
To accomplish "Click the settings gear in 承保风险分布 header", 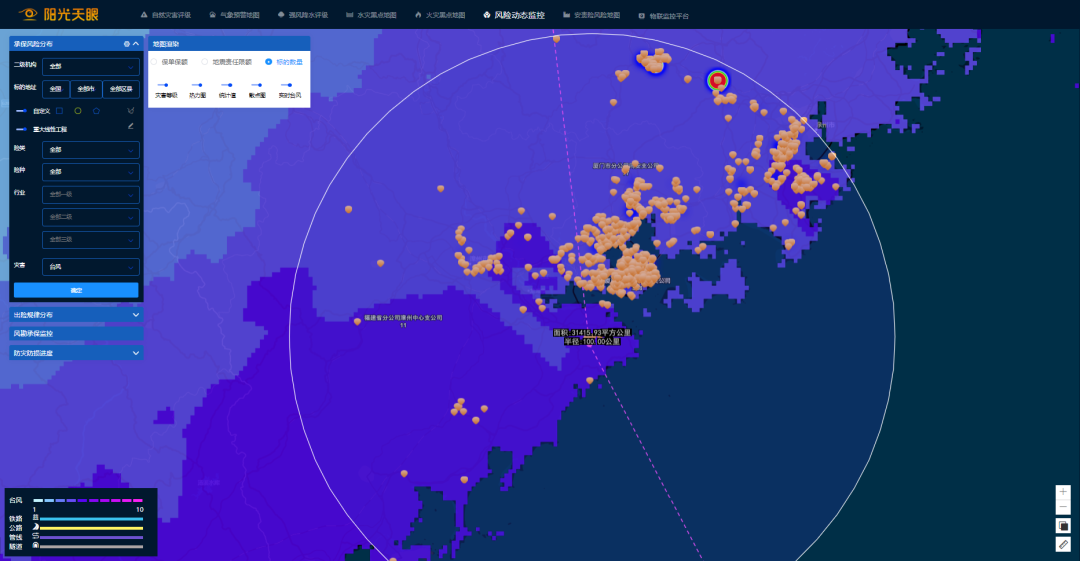I will point(126,44).
